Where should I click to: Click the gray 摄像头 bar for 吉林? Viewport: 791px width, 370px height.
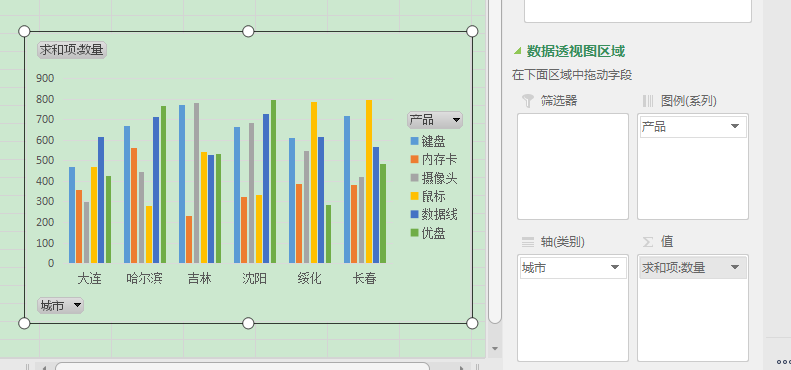point(197,183)
